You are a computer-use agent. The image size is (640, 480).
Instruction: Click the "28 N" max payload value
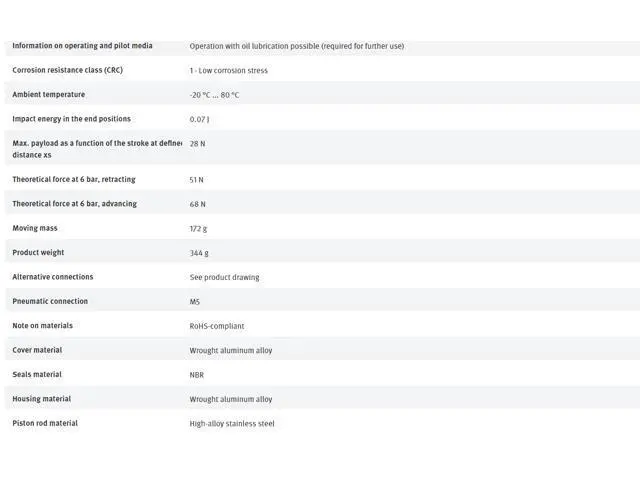tap(197, 144)
